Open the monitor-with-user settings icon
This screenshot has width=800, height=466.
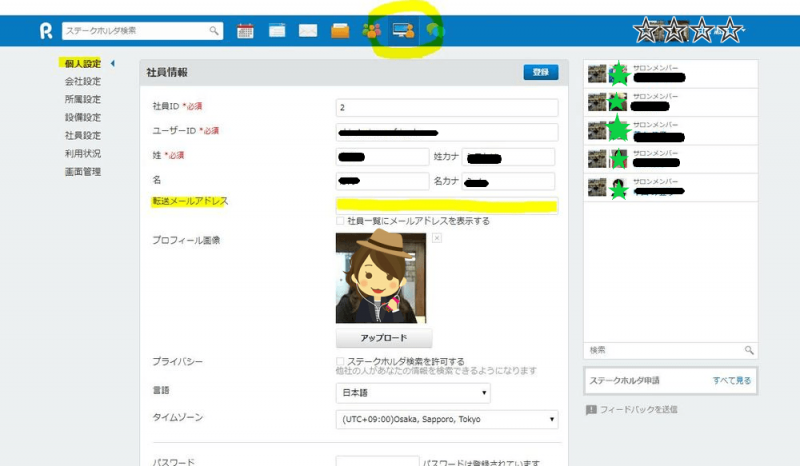point(404,31)
